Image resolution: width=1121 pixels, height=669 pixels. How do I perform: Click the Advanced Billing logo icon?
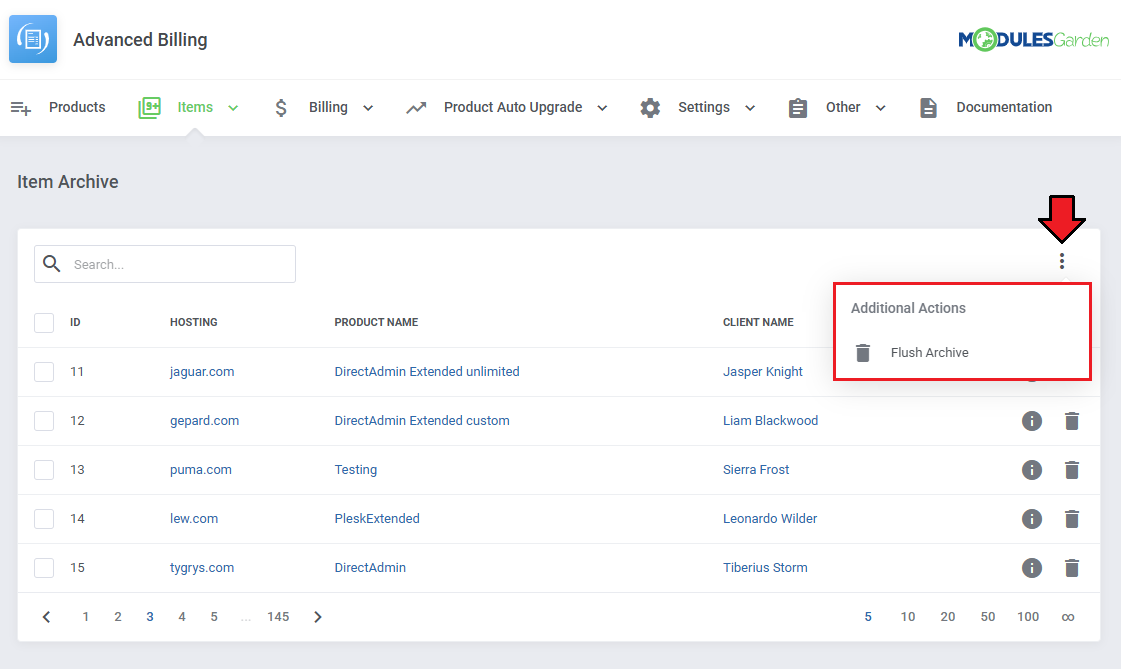click(x=33, y=39)
